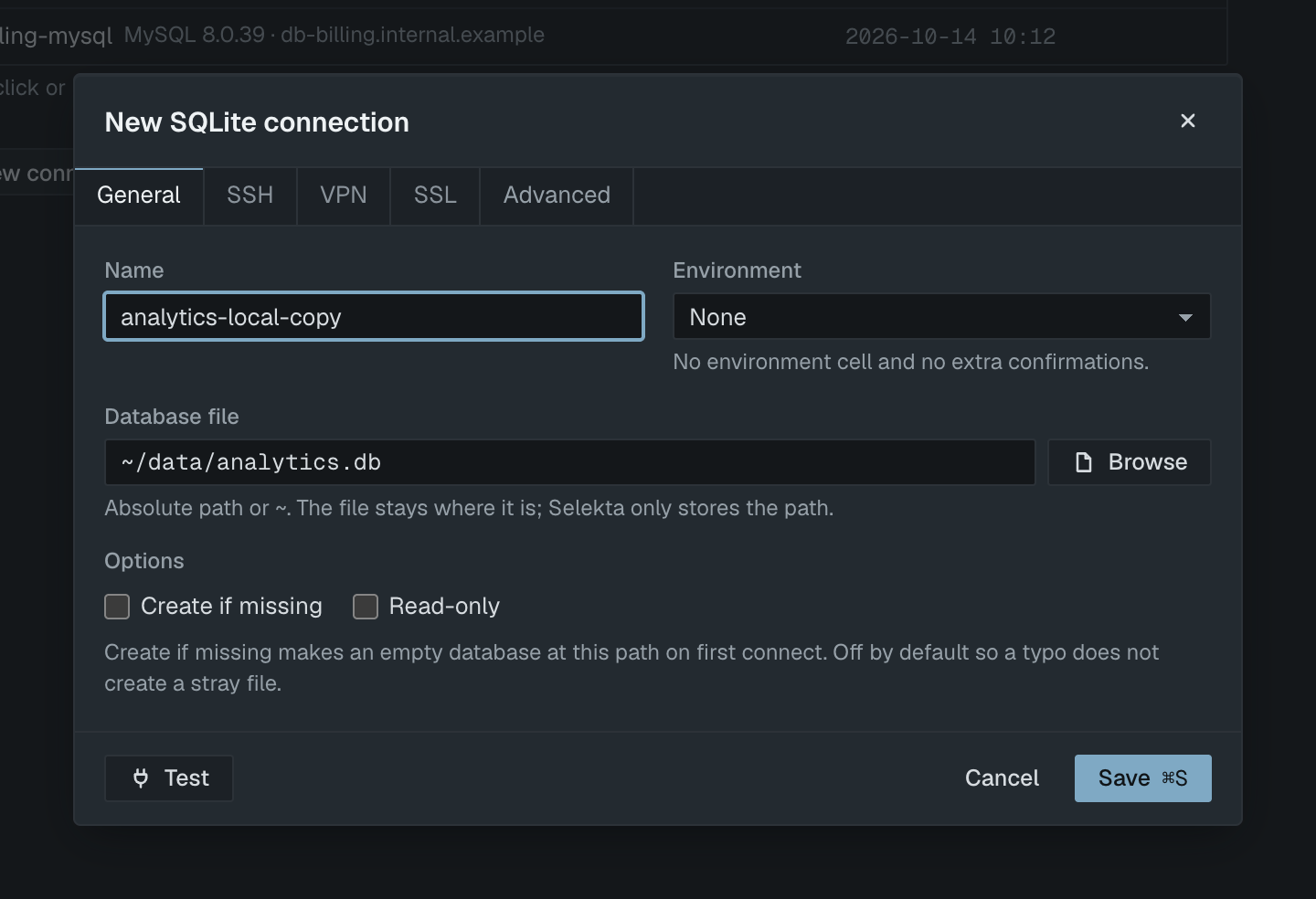
Task: Select the MySQL 8.0.39 connection row text
Action: 334,35
